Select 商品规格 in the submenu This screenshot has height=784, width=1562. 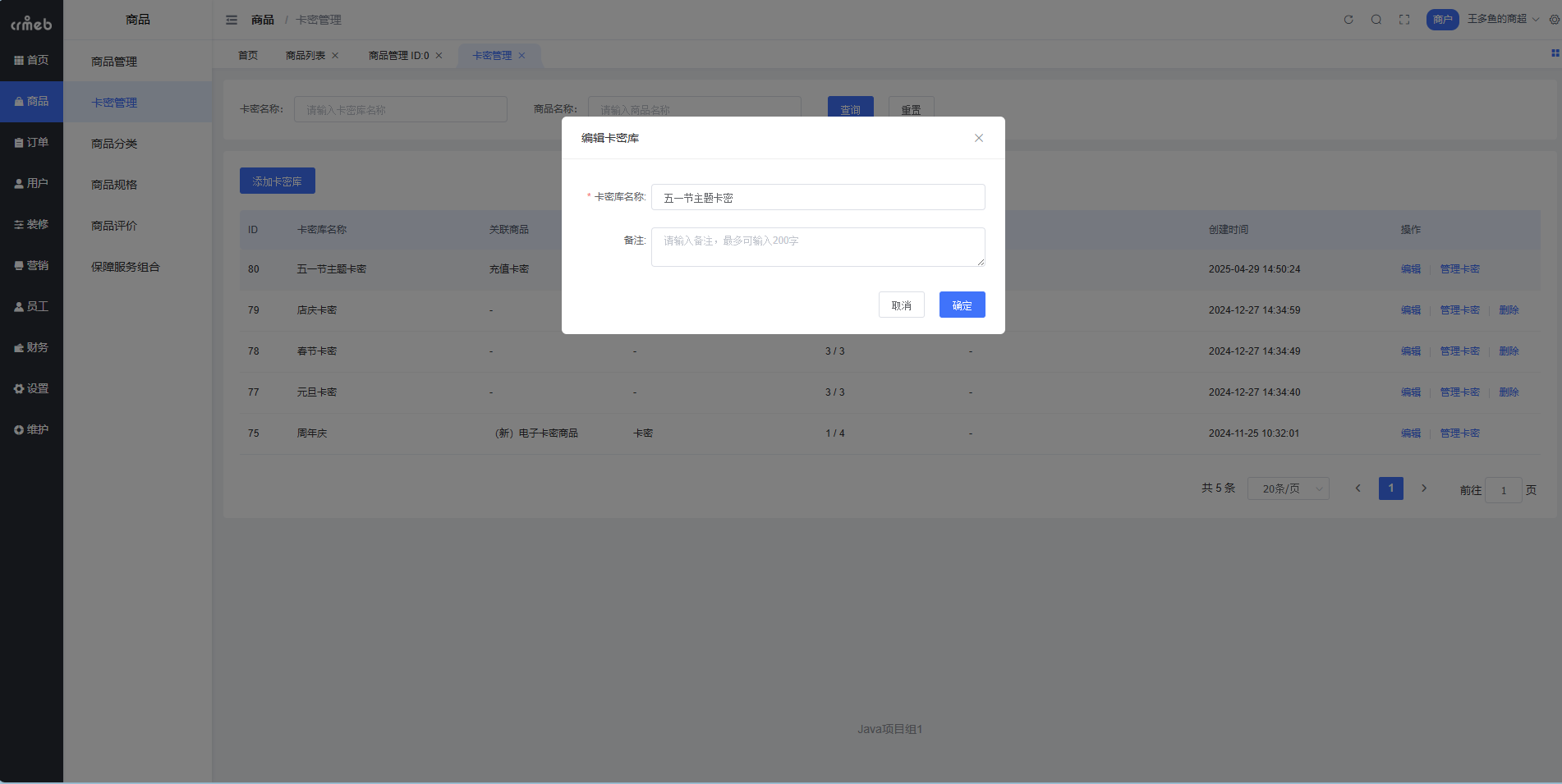(x=114, y=185)
